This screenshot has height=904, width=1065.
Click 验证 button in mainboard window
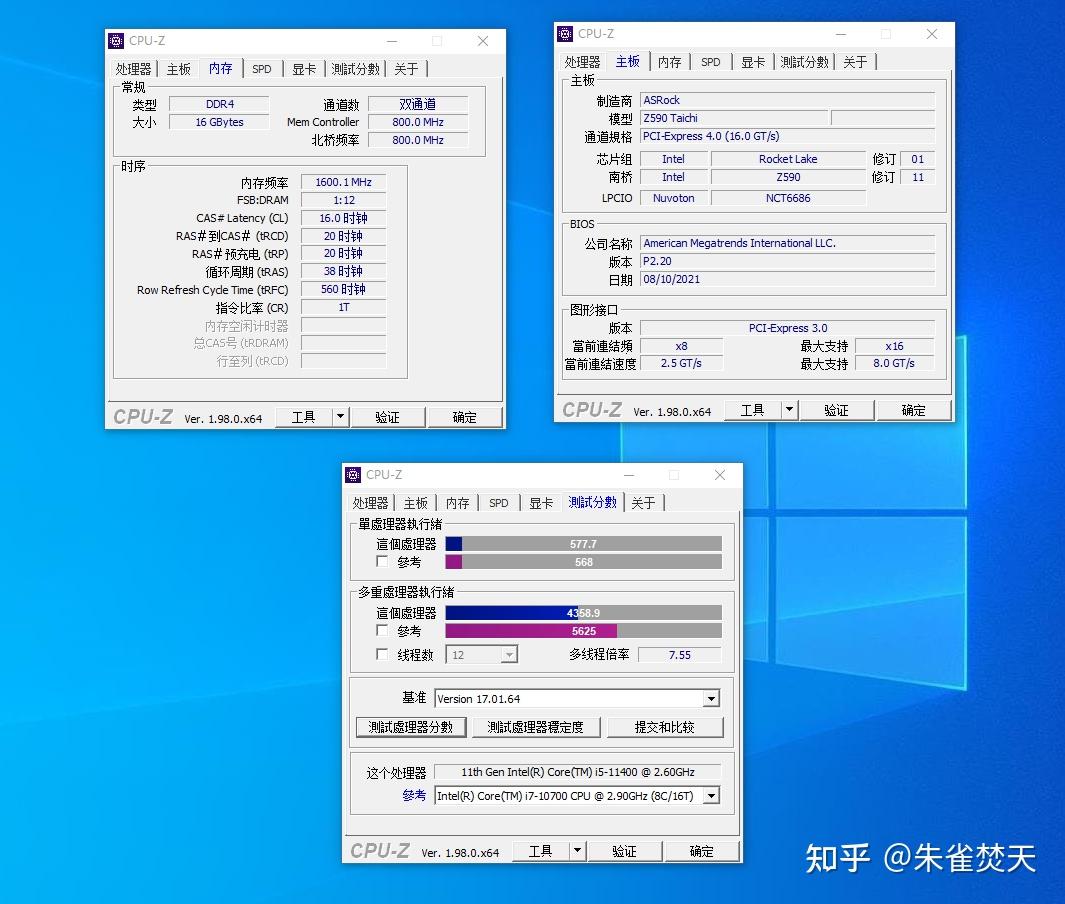[x=836, y=410]
